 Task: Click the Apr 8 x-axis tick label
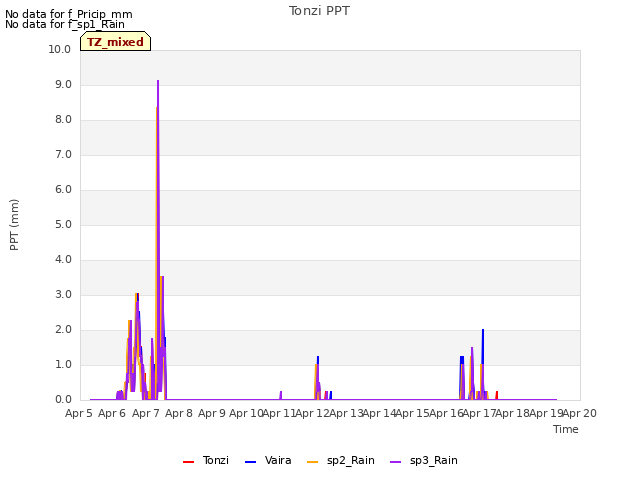point(179,413)
